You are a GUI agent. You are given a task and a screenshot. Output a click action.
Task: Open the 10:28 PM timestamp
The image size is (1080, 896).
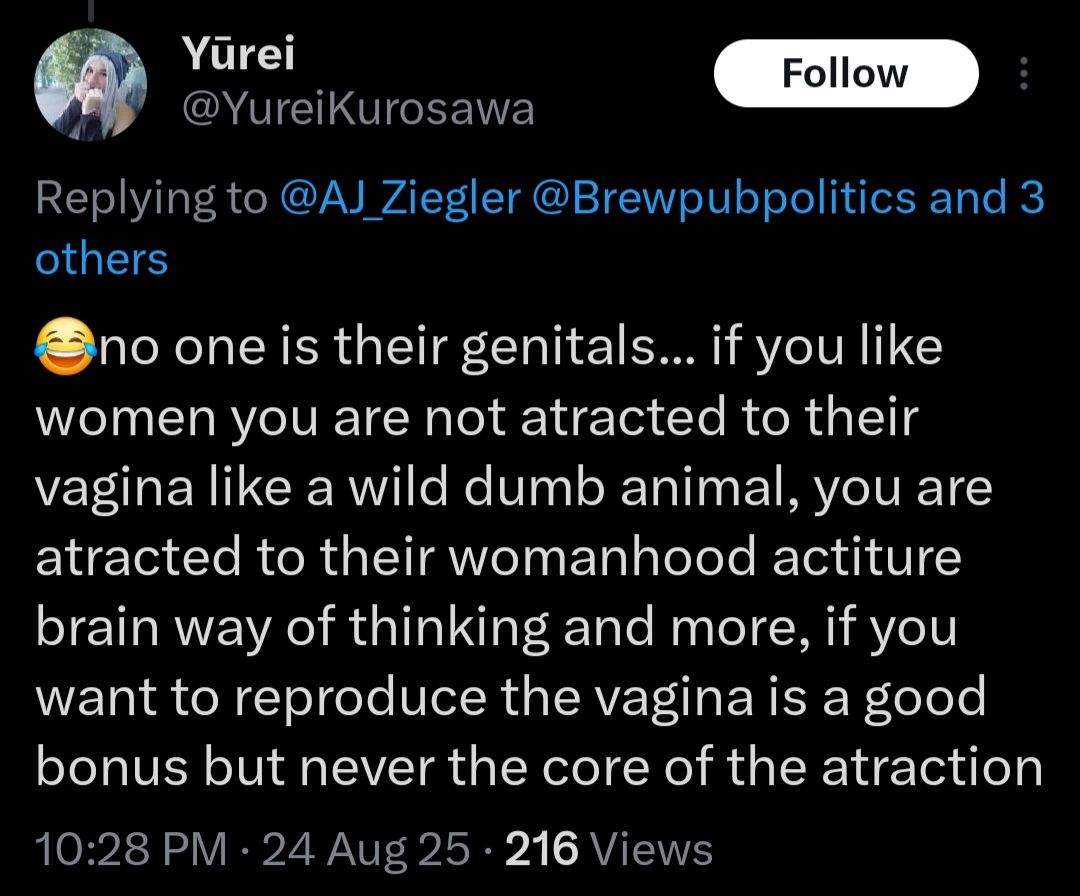[130, 849]
